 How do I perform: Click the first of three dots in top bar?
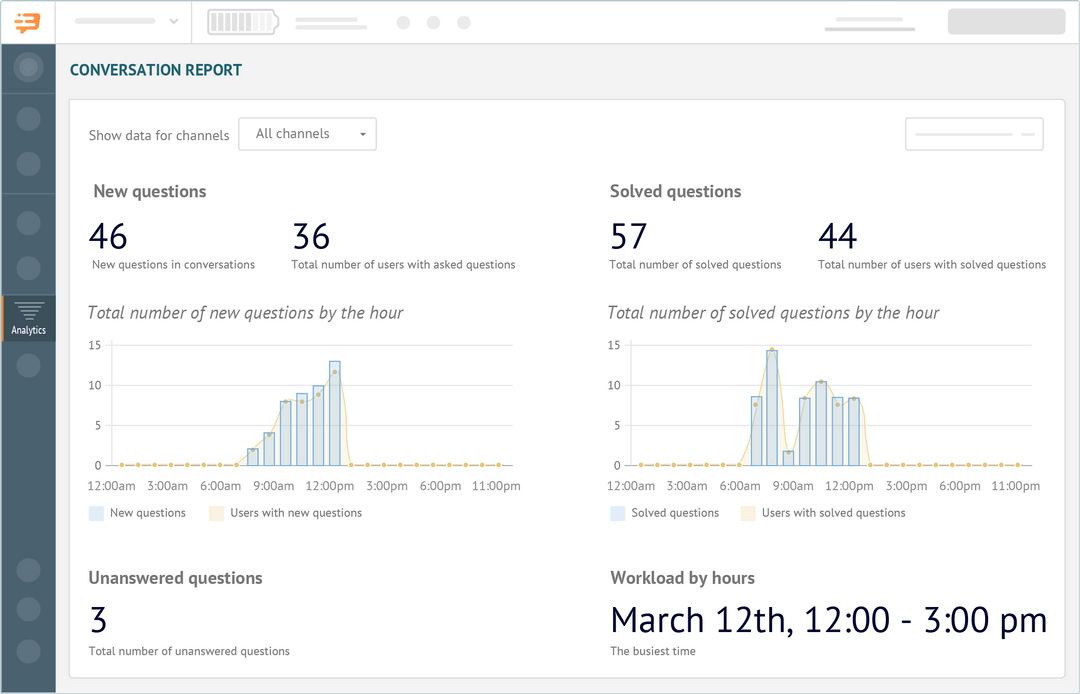(403, 22)
